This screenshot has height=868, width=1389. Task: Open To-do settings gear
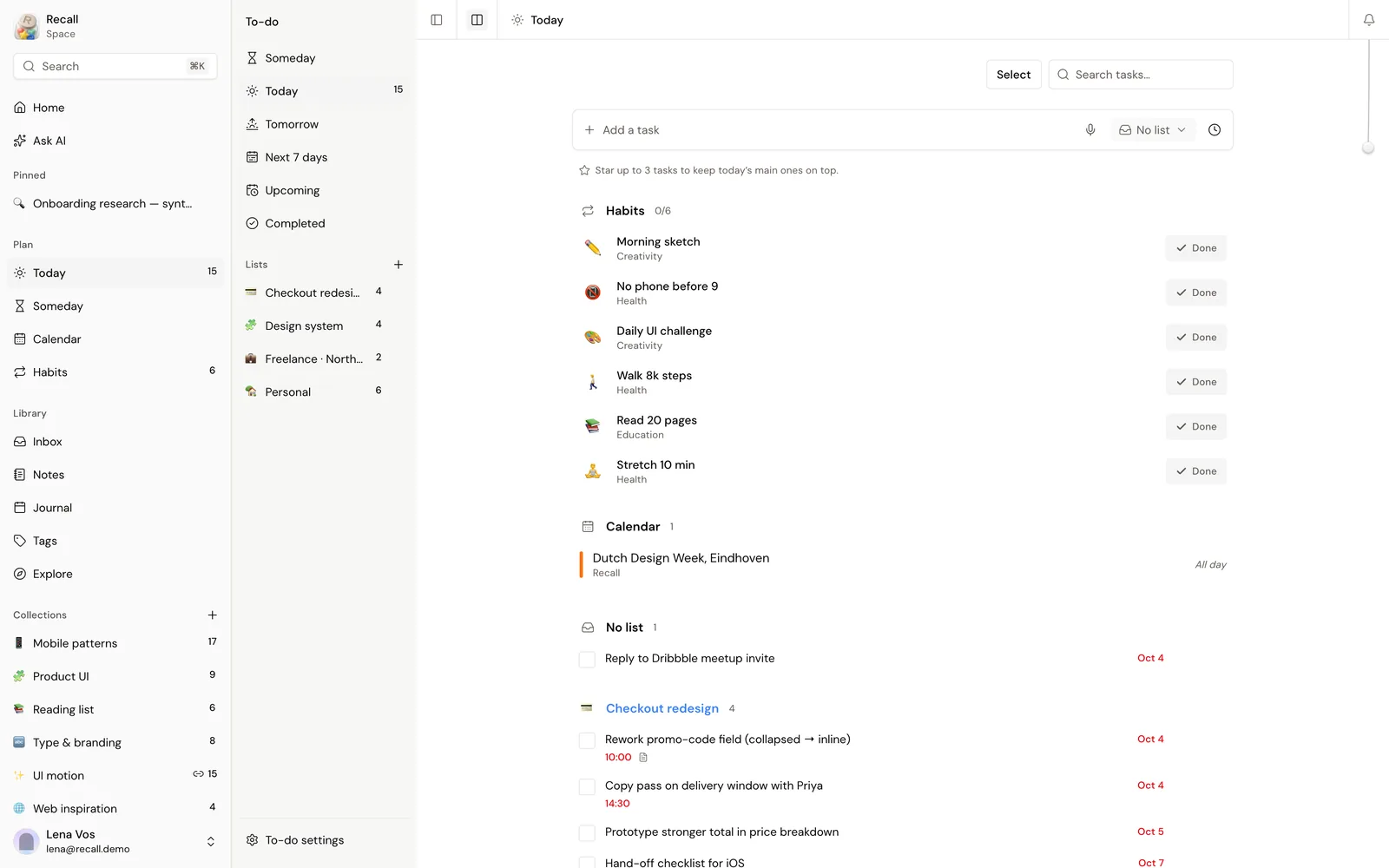(253, 840)
